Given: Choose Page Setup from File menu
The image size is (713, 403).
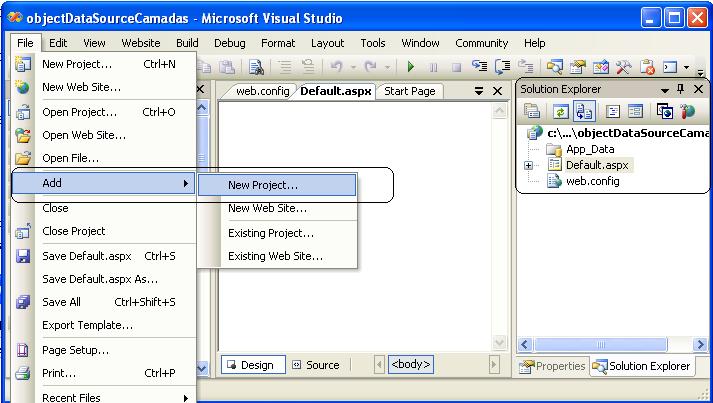Looking at the screenshot, I should click(105, 350).
